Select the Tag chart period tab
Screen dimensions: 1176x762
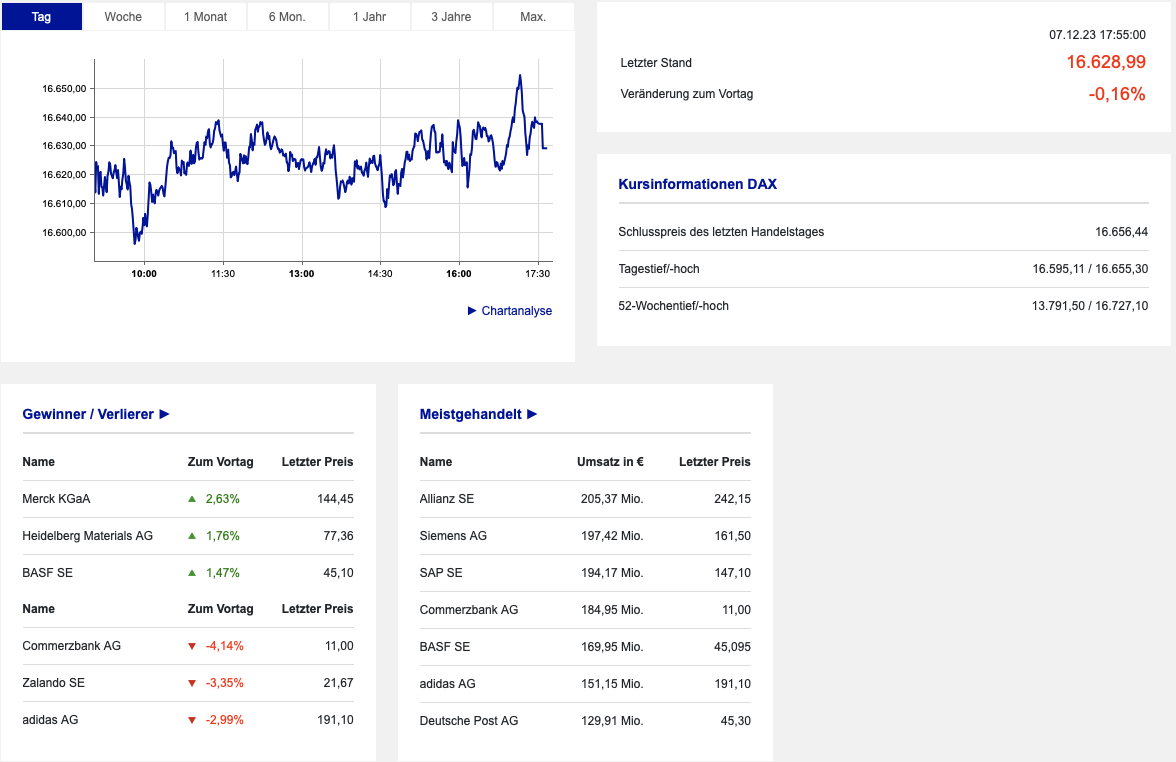tap(41, 17)
